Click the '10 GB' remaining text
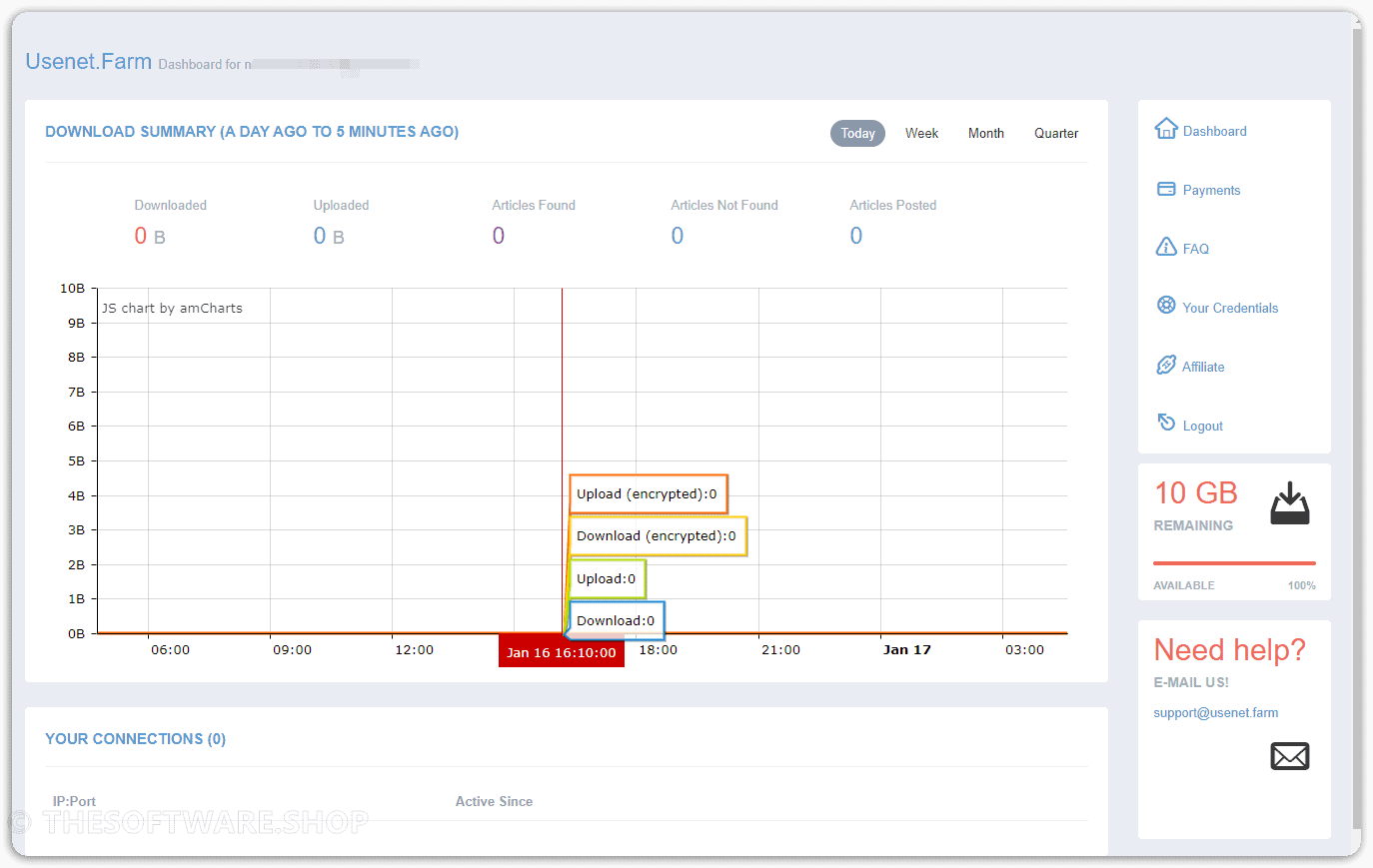The image size is (1373, 868). coord(1196,492)
